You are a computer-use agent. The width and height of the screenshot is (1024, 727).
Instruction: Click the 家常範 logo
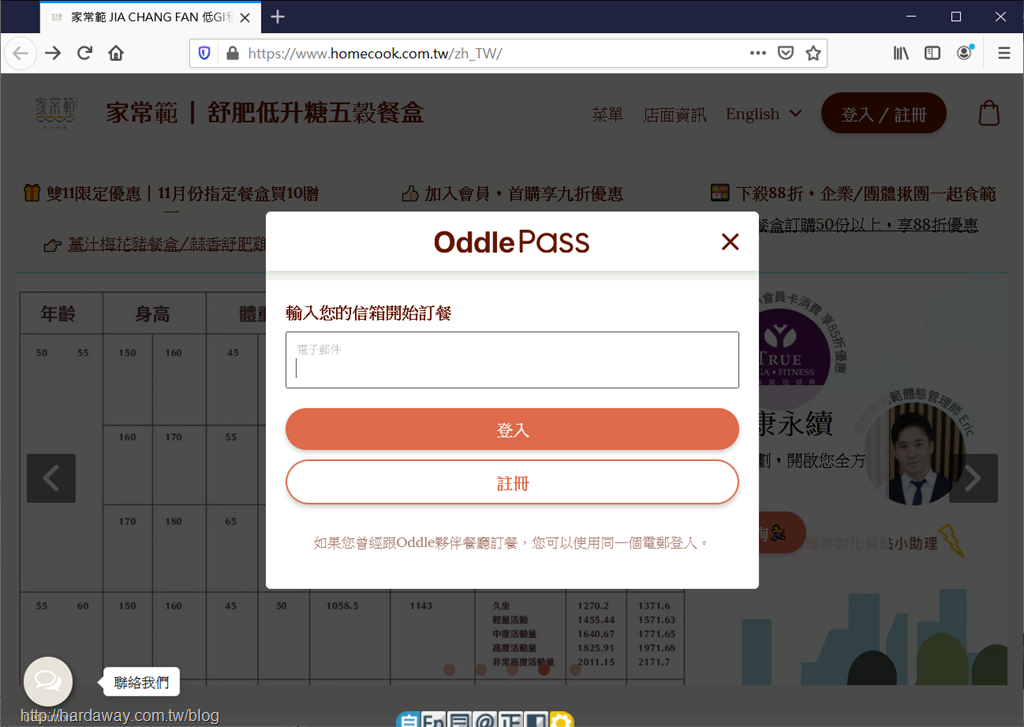pos(56,113)
